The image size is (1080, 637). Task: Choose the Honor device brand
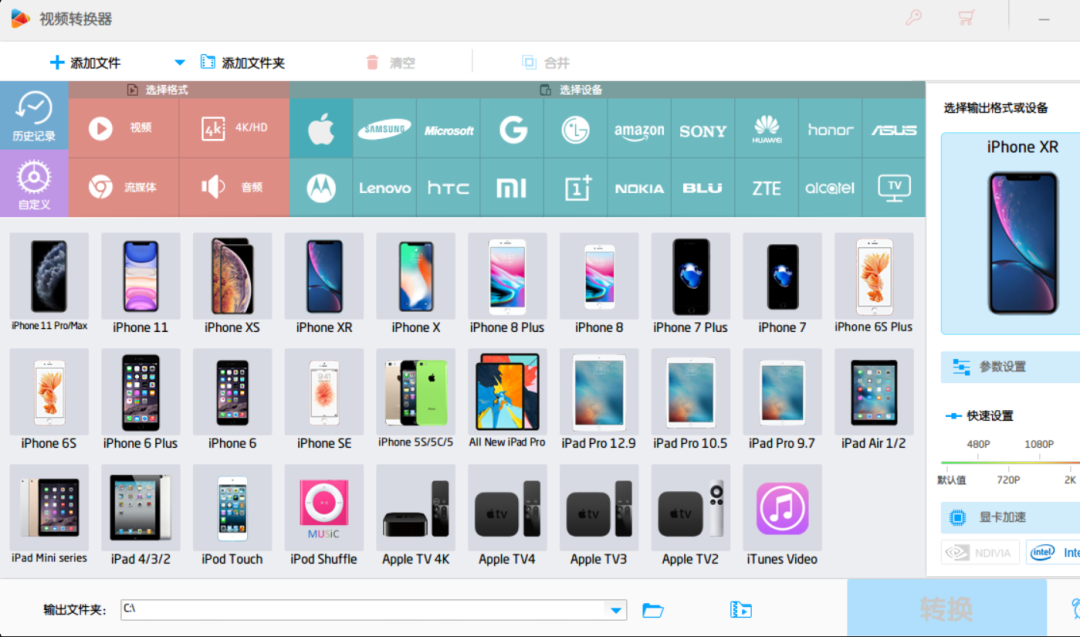coord(830,128)
